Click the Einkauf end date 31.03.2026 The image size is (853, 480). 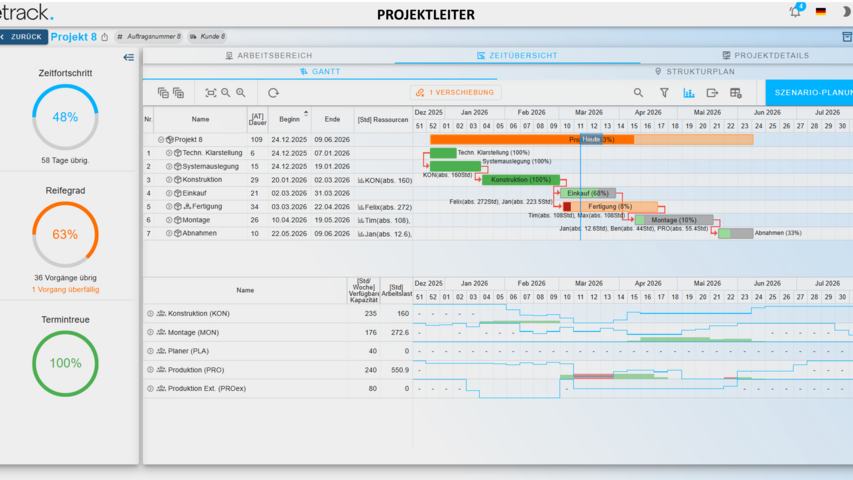click(332, 193)
